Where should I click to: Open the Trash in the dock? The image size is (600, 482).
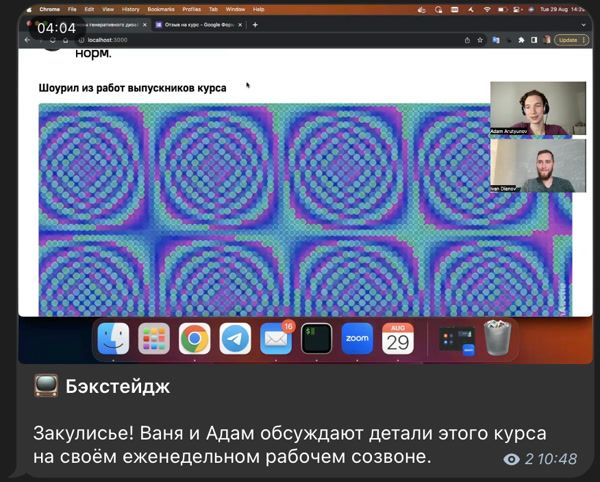(x=497, y=340)
